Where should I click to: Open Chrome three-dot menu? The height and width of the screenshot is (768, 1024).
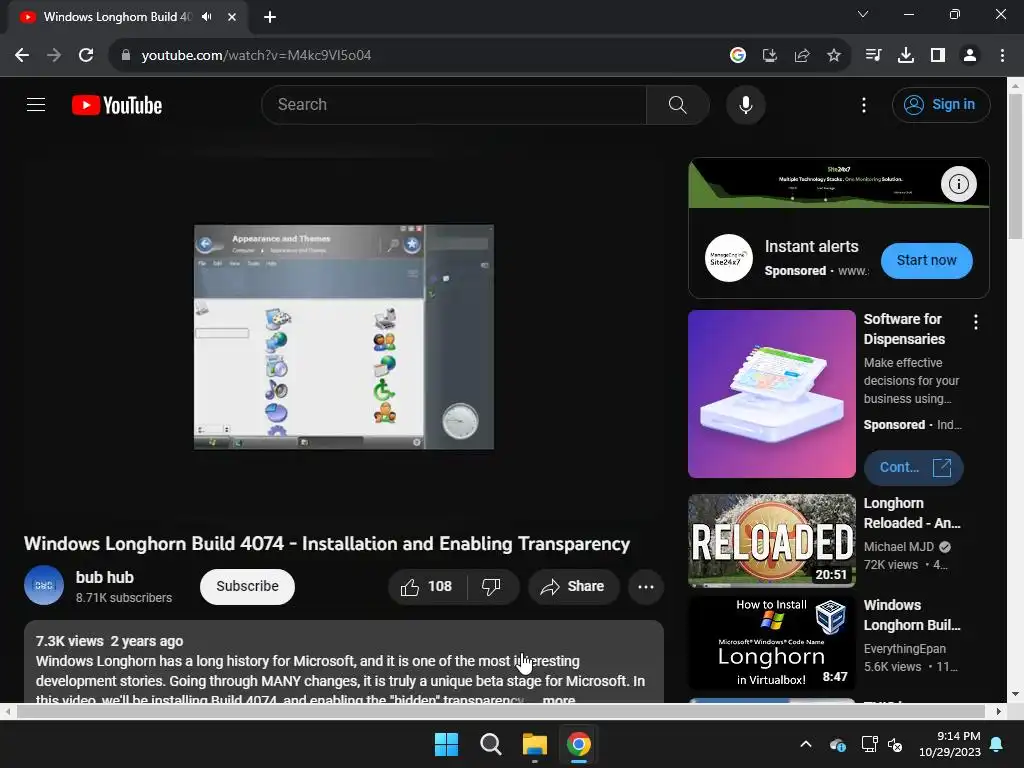[1002, 55]
